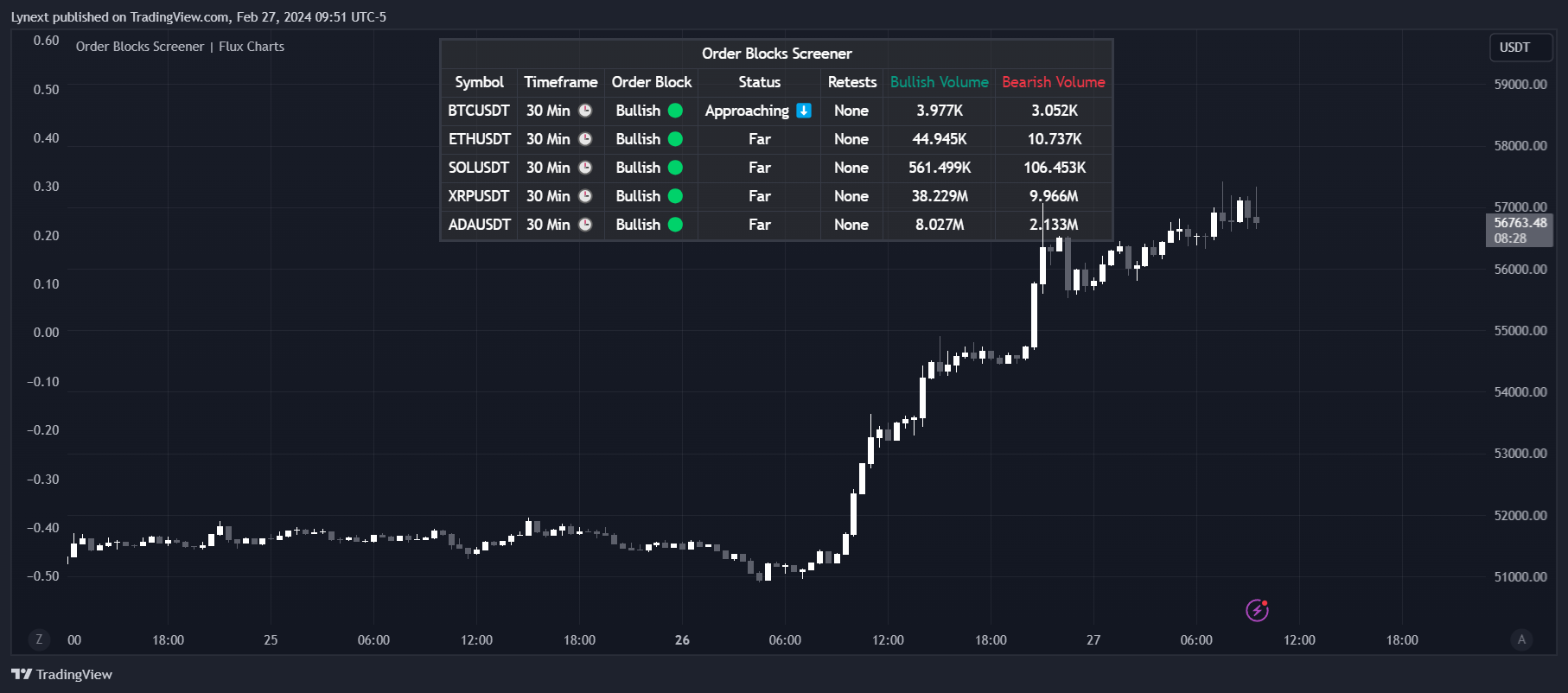Click the Order Blocks Screener indicator label
This screenshot has height=693, width=1568.
pyautogui.click(x=180, y=47)
